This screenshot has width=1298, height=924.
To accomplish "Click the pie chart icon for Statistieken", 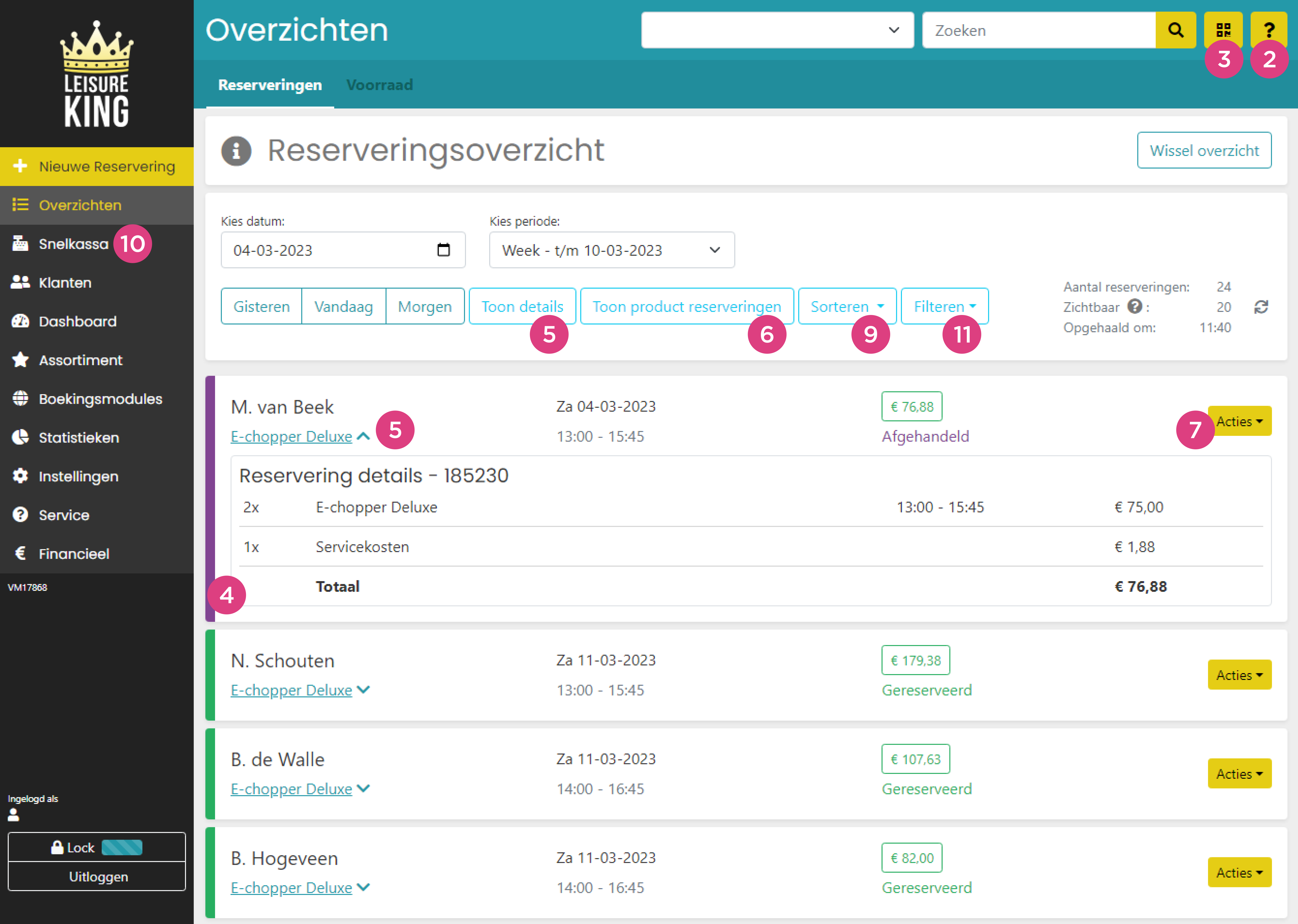I will coord(20,437).
